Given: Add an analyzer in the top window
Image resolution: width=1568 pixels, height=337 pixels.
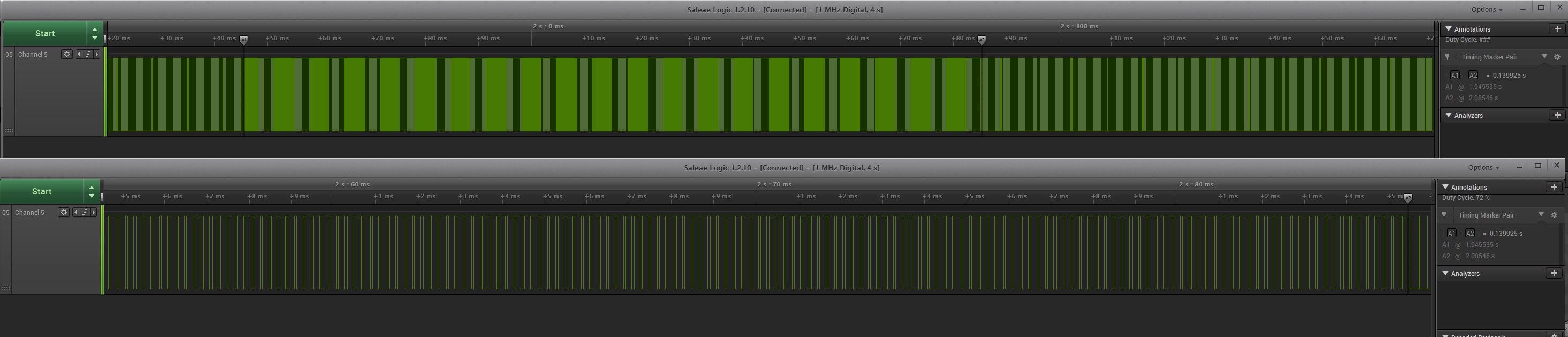Looking at the screenshot, I should pyautogui.click(x=1557, y=115).
